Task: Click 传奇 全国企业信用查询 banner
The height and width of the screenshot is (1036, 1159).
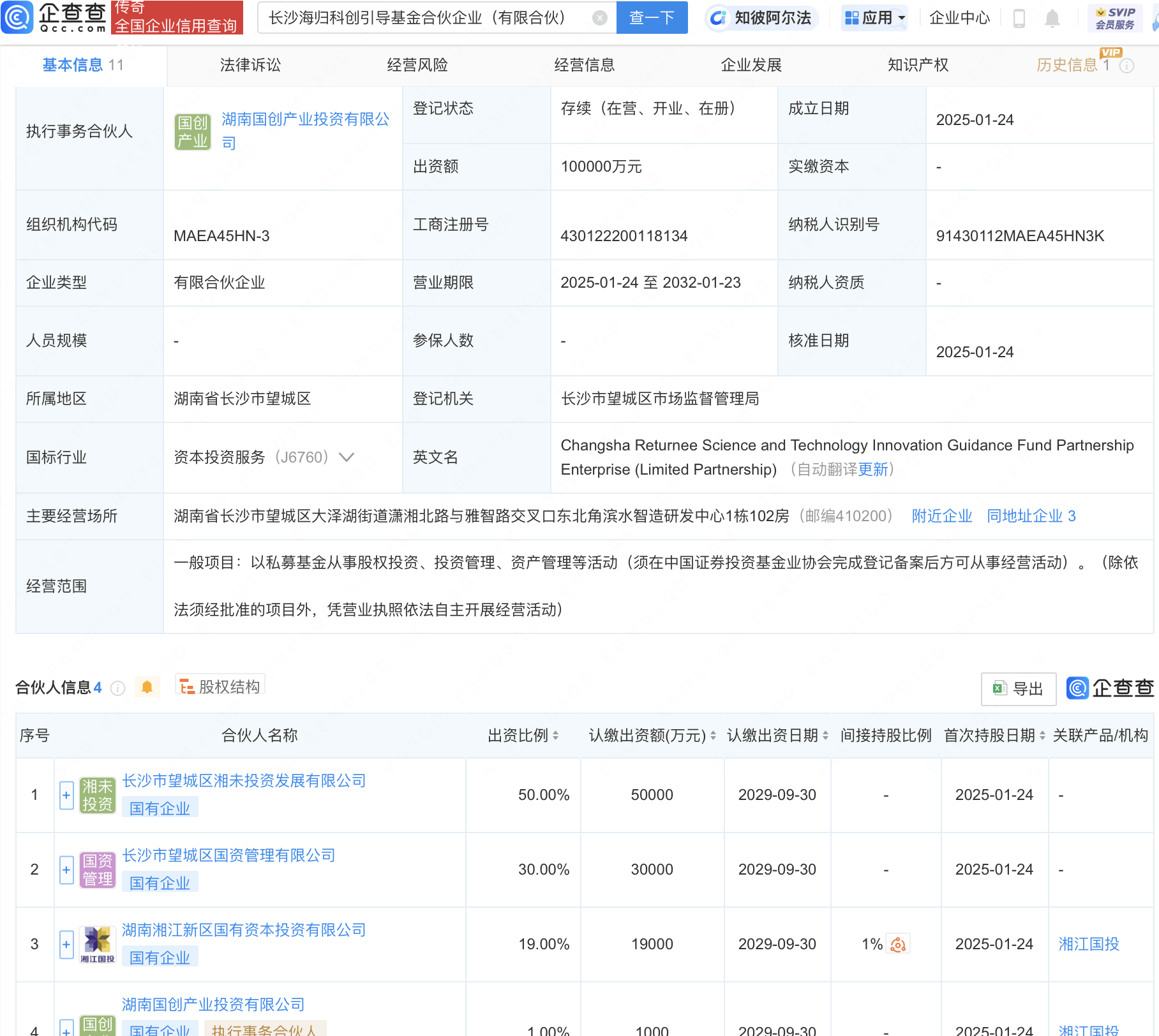Action: click(177, 17)
